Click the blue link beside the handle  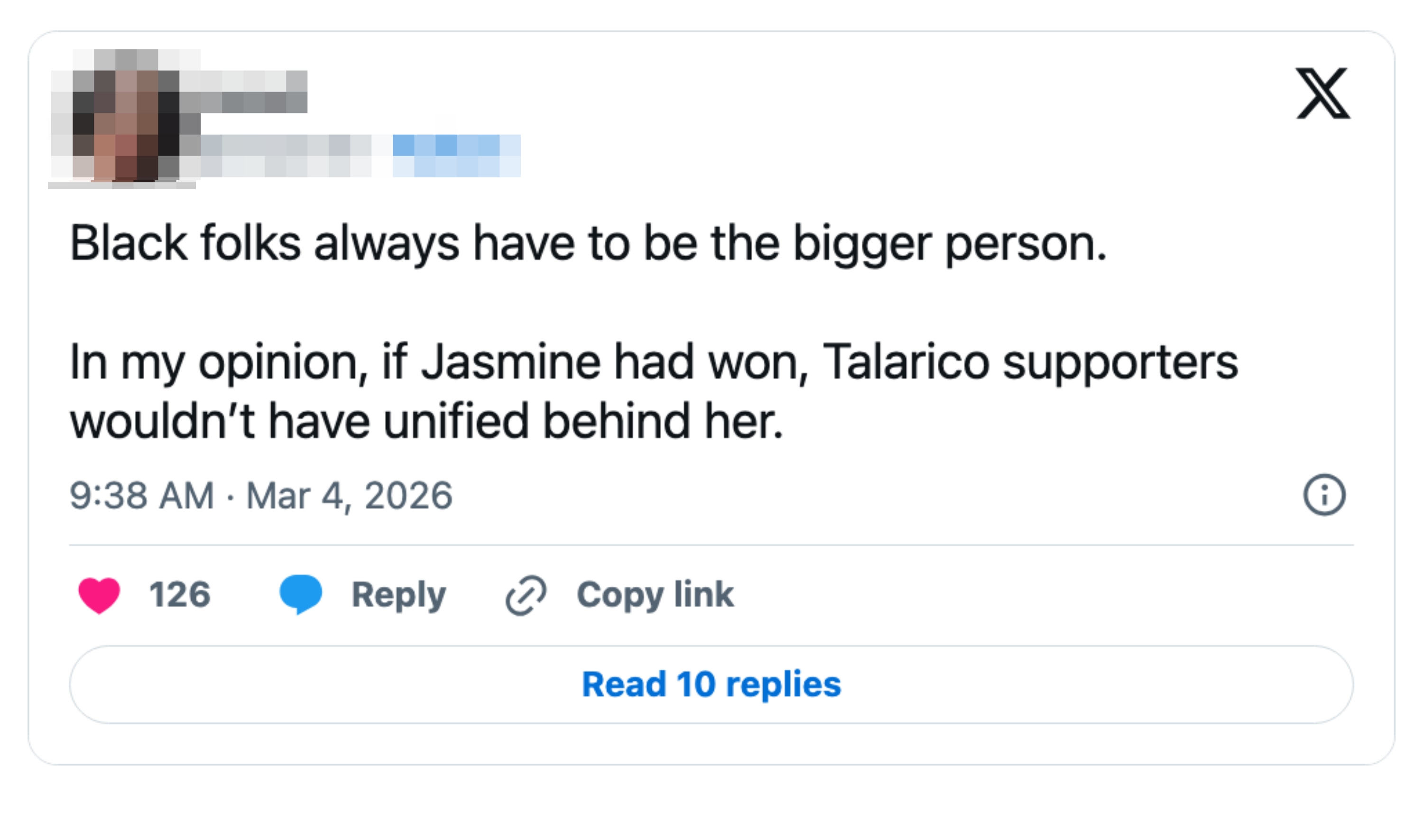coord(456,155)
